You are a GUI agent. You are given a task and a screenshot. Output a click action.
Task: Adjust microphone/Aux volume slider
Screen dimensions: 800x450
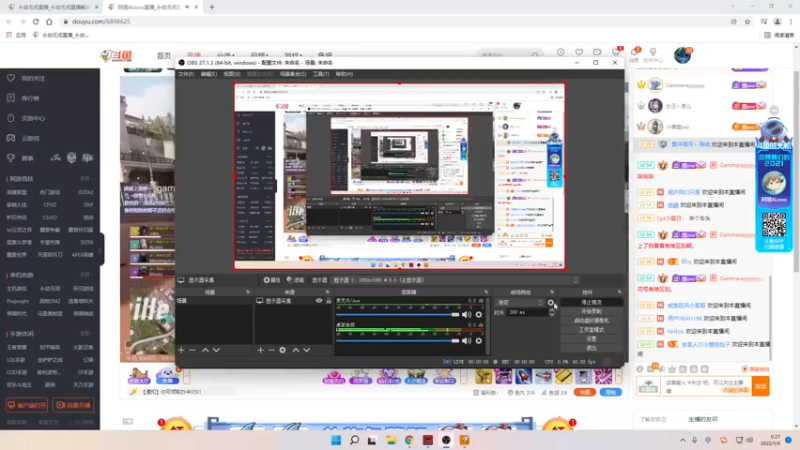coord(397,315)
